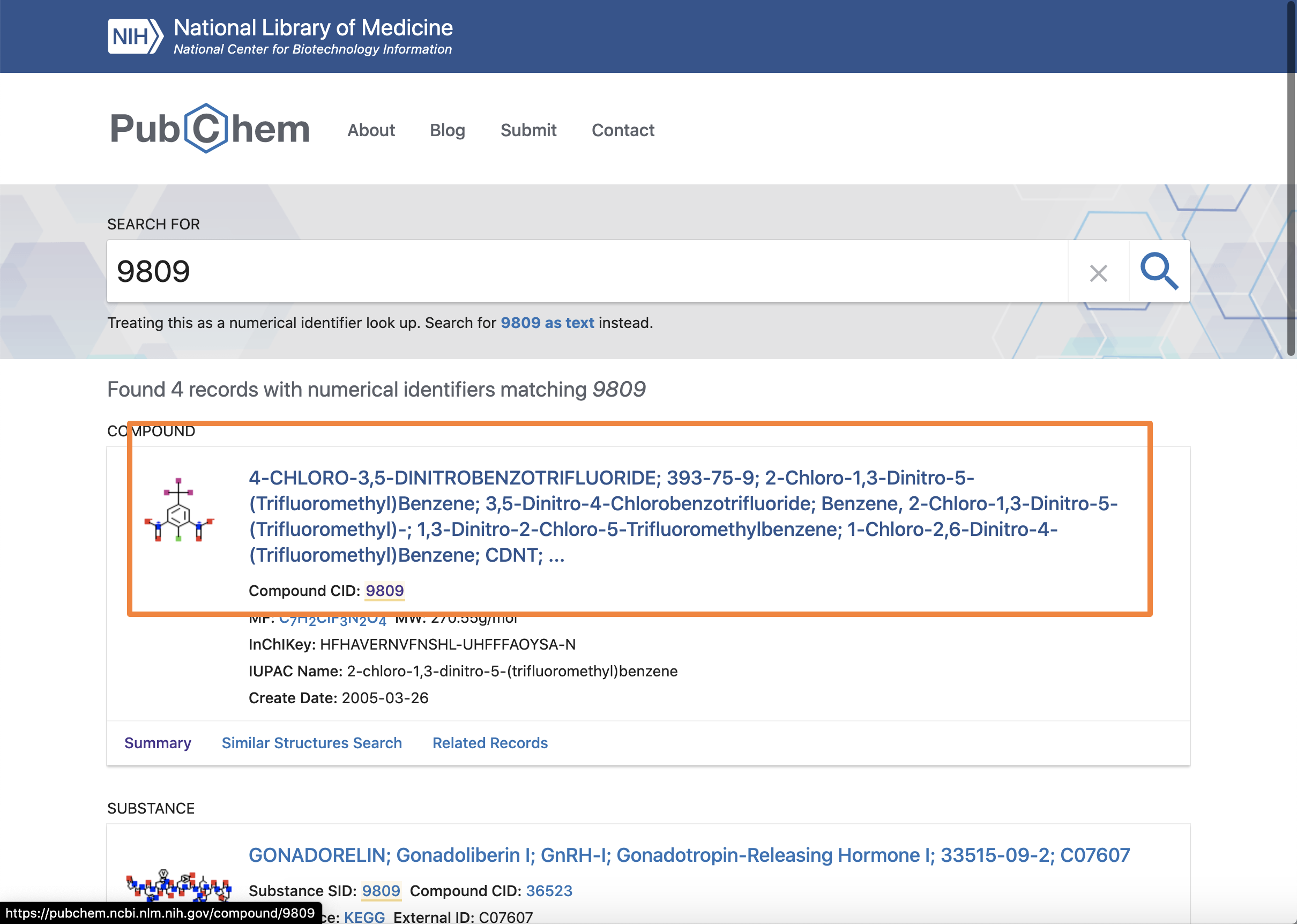
Task: Click the magnifying glass search icon
Action: (x=1159, y=271)
